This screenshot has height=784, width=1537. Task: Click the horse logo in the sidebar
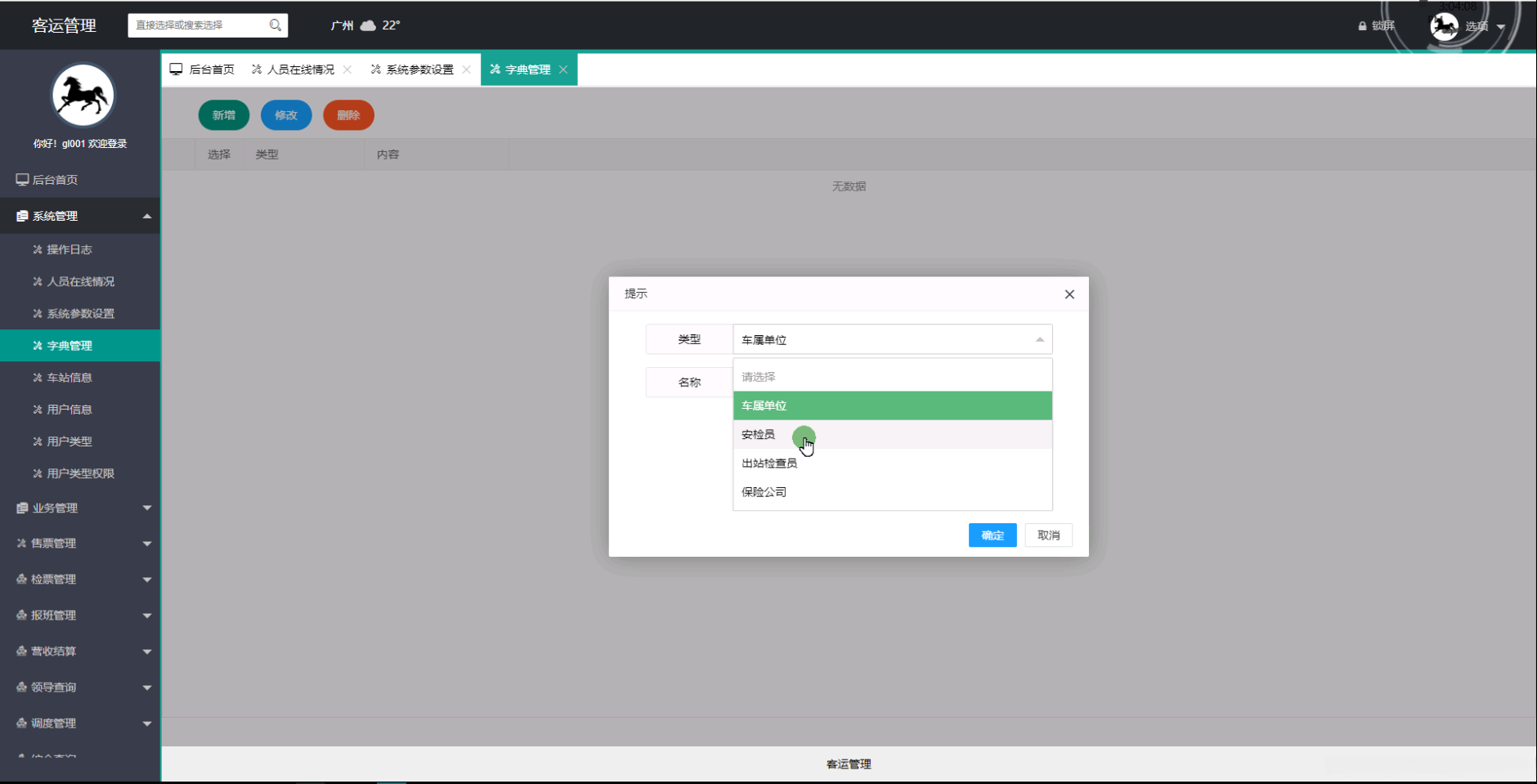[x=83, y=96]
